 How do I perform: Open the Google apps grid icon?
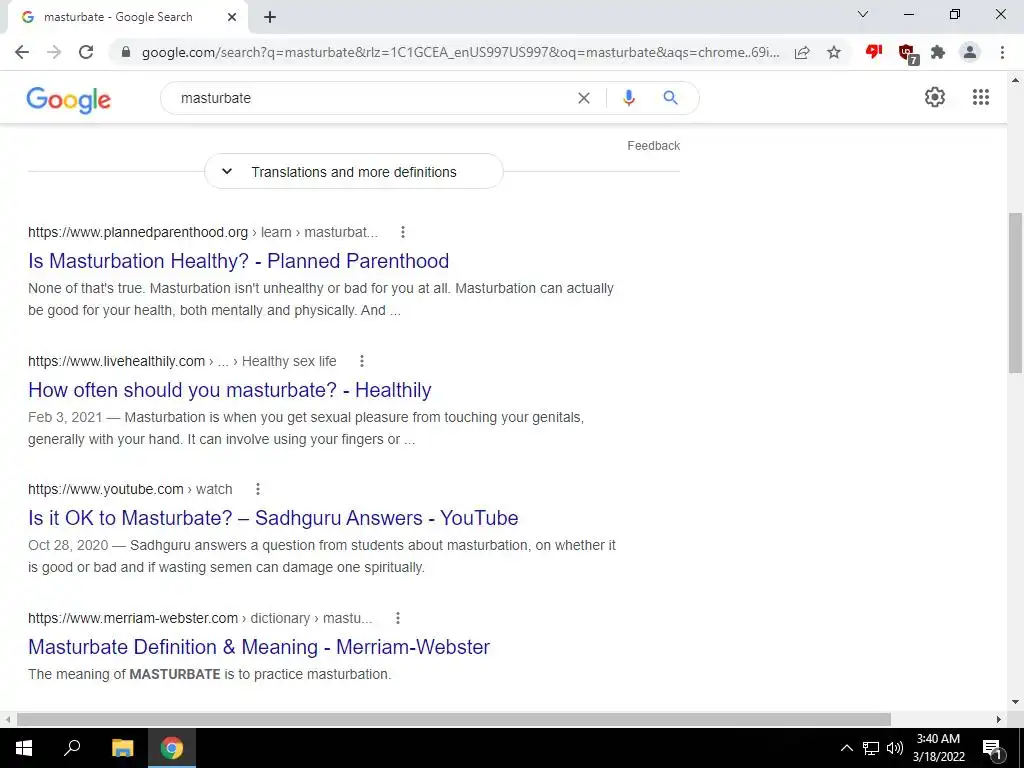pos(980,97)
